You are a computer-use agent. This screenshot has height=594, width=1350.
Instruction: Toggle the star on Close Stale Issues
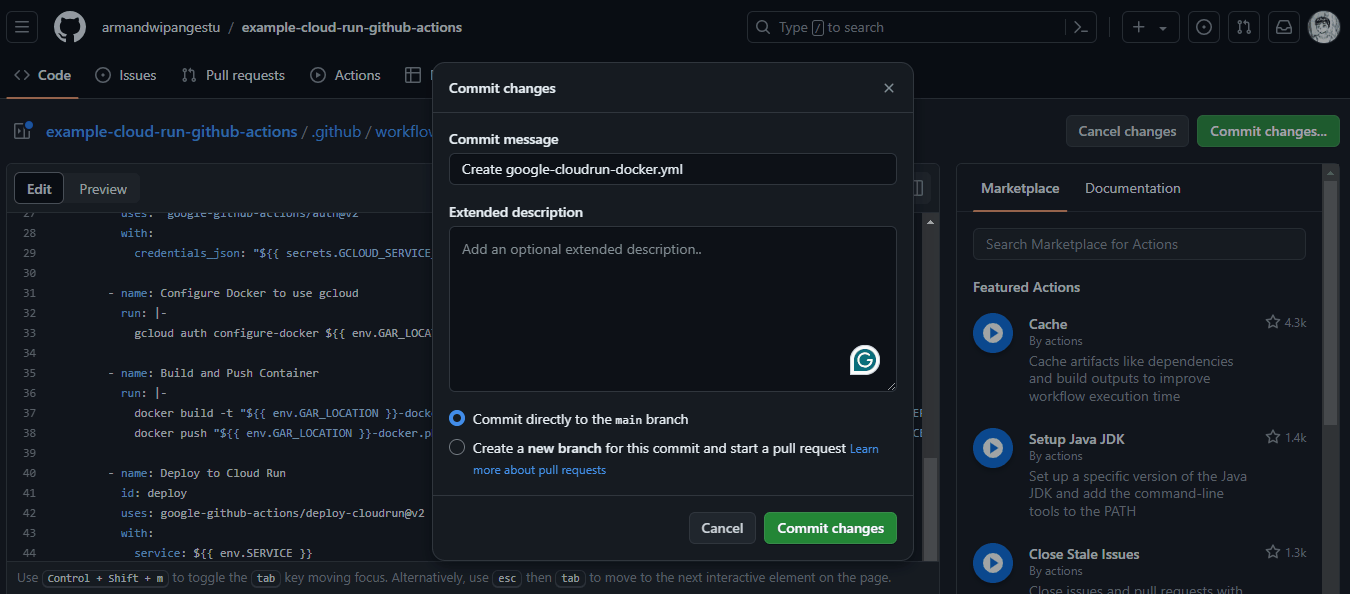tap(1271, 553)
